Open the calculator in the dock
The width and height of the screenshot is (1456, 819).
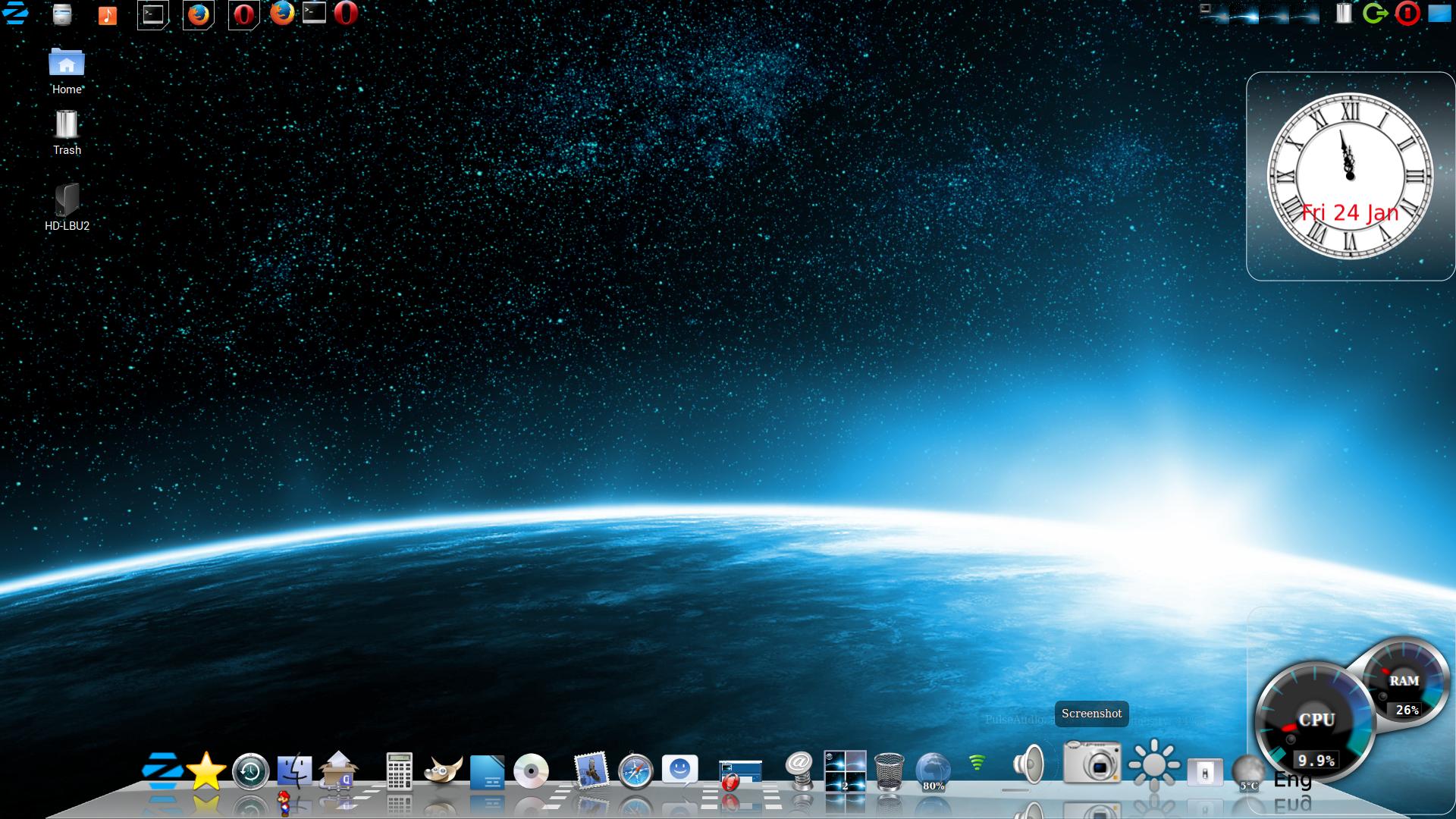click(399, 771)
